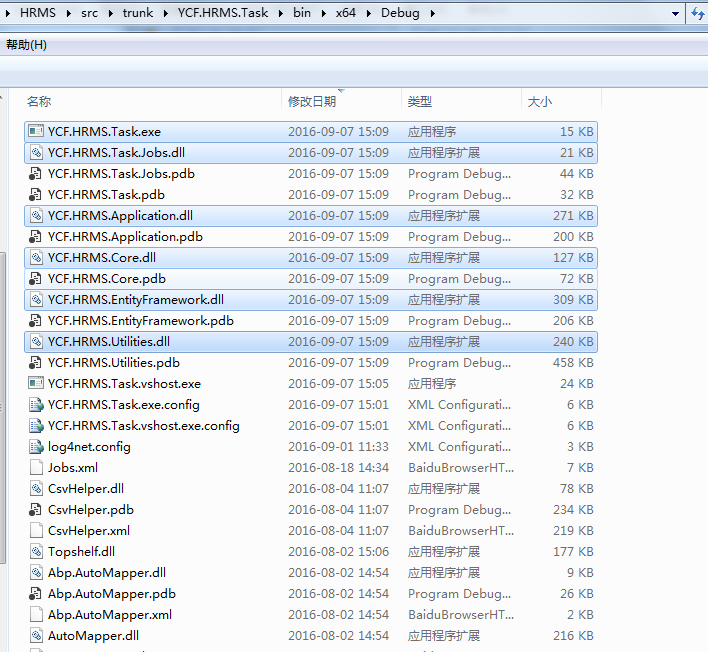Jump to x64 folder in breadcrumb
Image resolution: width=708 pixels, height=652 pixels.
pos(345,13)
